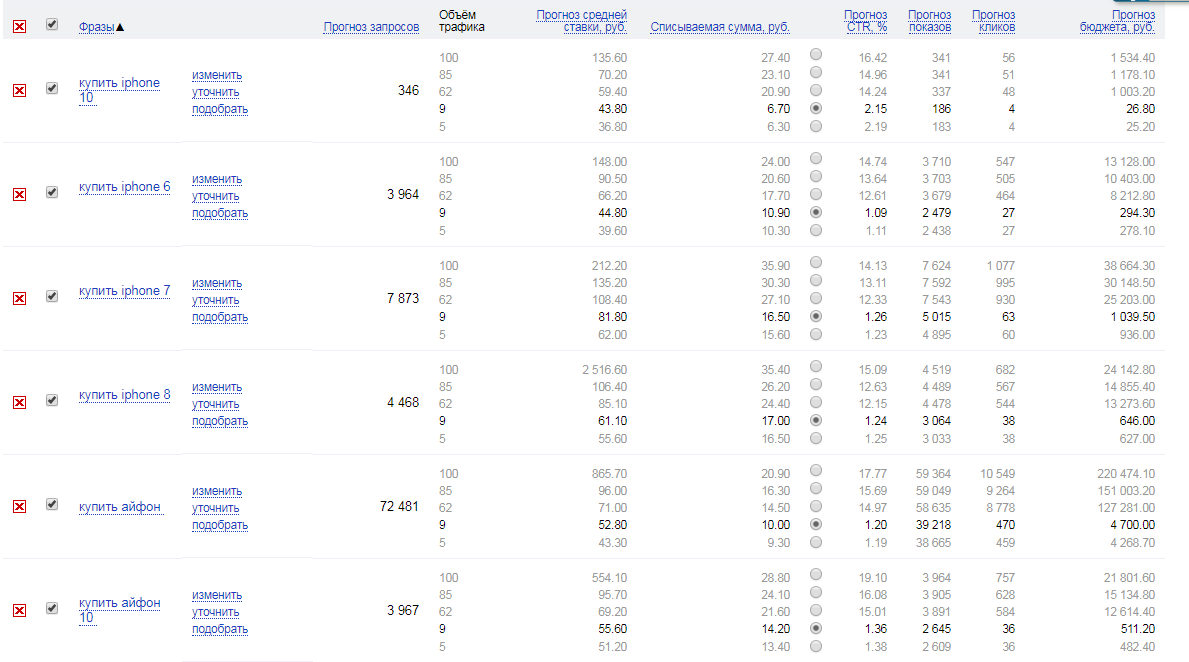Click red delete icon for 'купить iphone 10'

tap(19, 91)
